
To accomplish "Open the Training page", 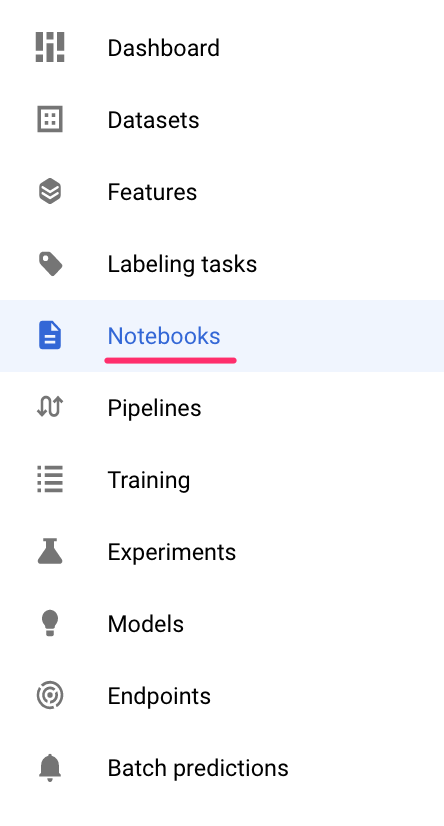I will (x=222, y=479).
